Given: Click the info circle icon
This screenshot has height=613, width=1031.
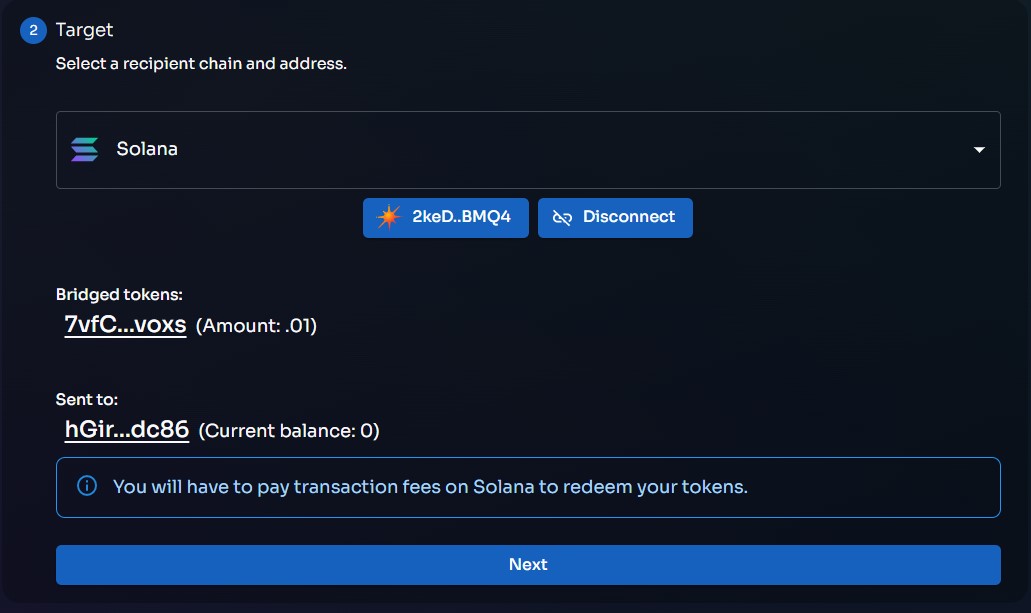Looking at the screenshot, I should coord(87,487).
